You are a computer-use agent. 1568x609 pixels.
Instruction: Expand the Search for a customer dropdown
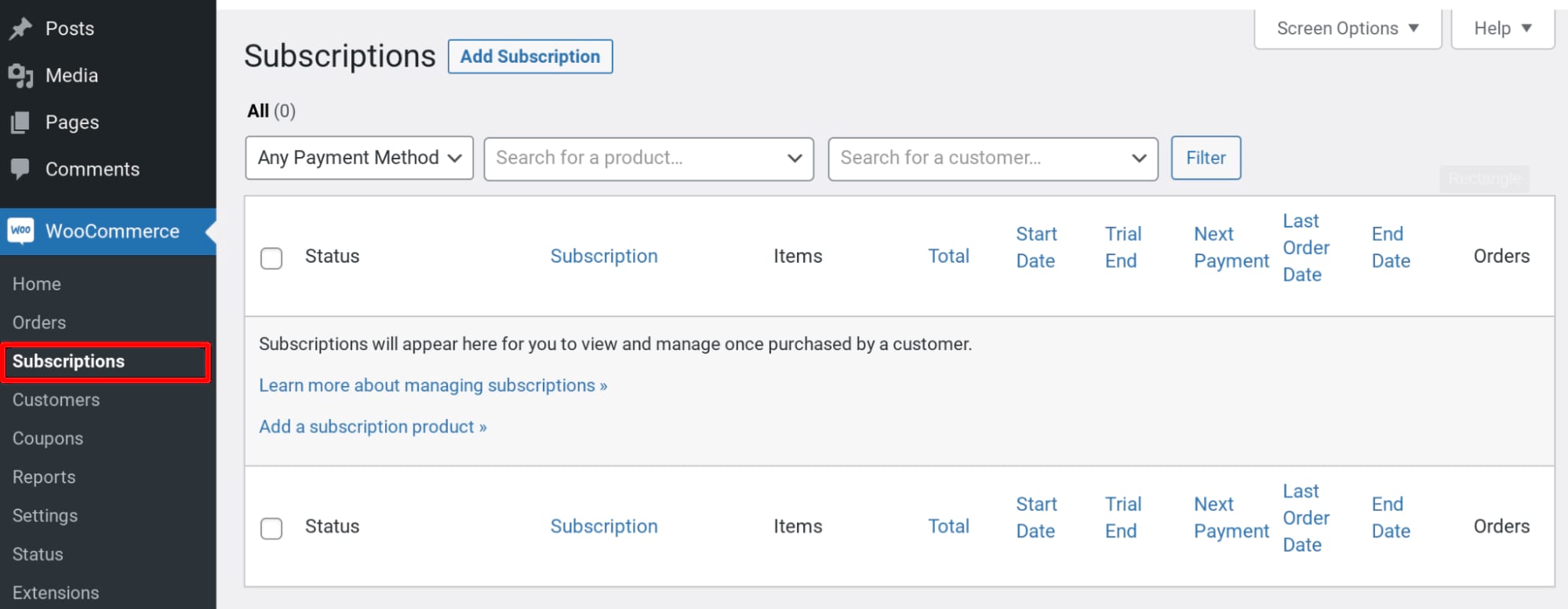coord(992,159)
